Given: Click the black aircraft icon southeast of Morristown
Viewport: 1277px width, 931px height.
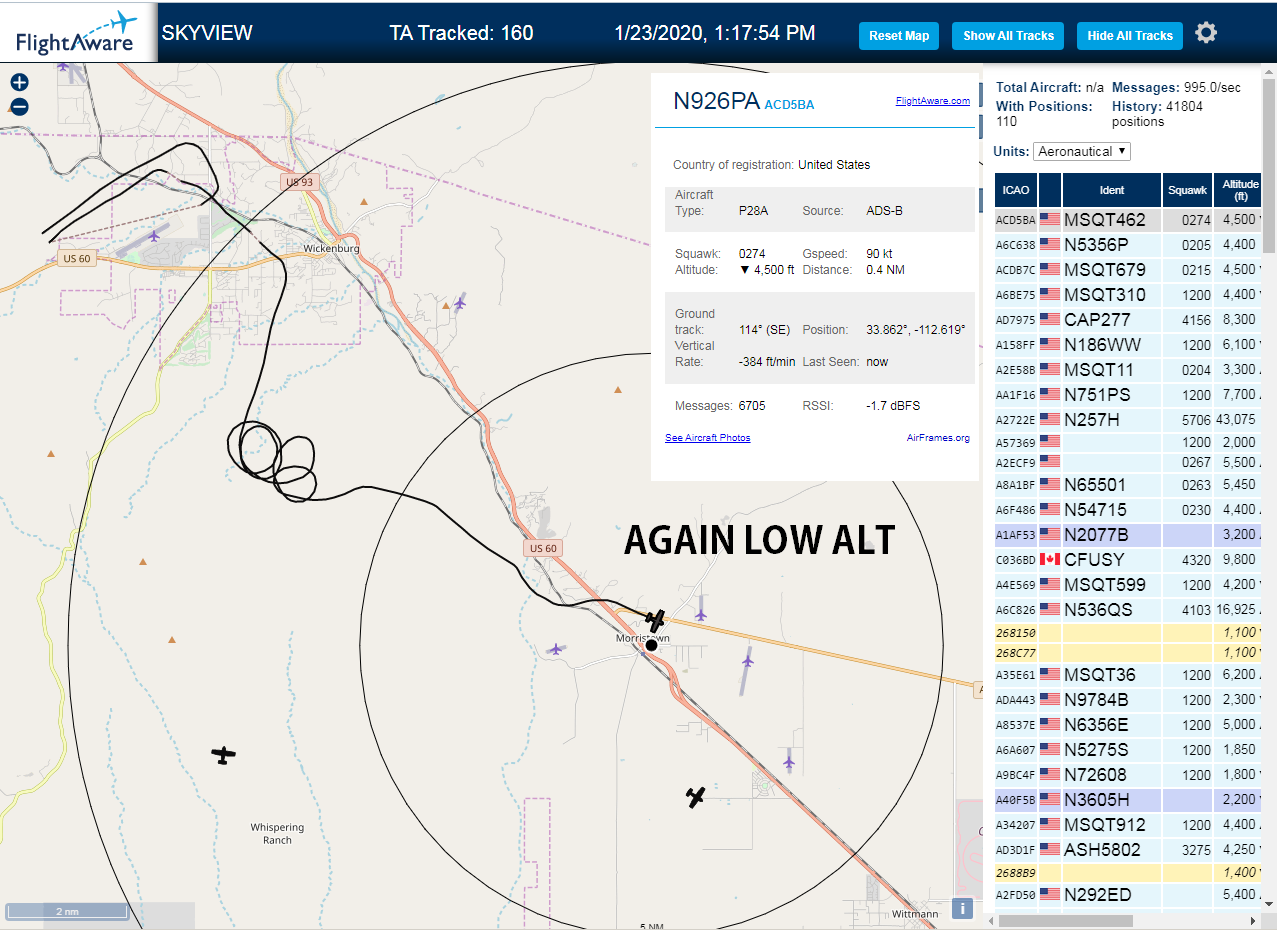Looking at the screenshot, I should click(696, 797).
